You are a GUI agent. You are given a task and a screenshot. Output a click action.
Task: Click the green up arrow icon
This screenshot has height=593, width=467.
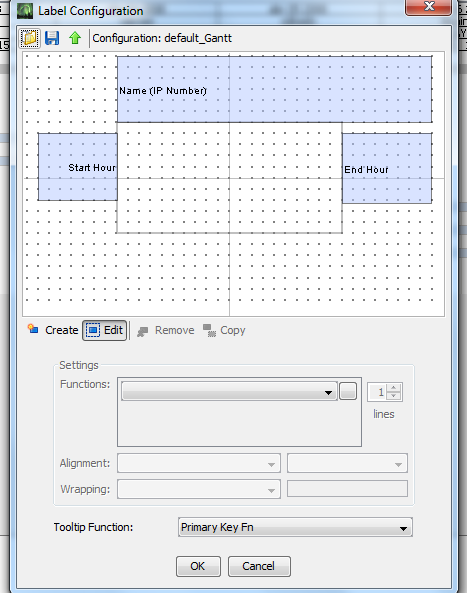click(x=75, y=38)
